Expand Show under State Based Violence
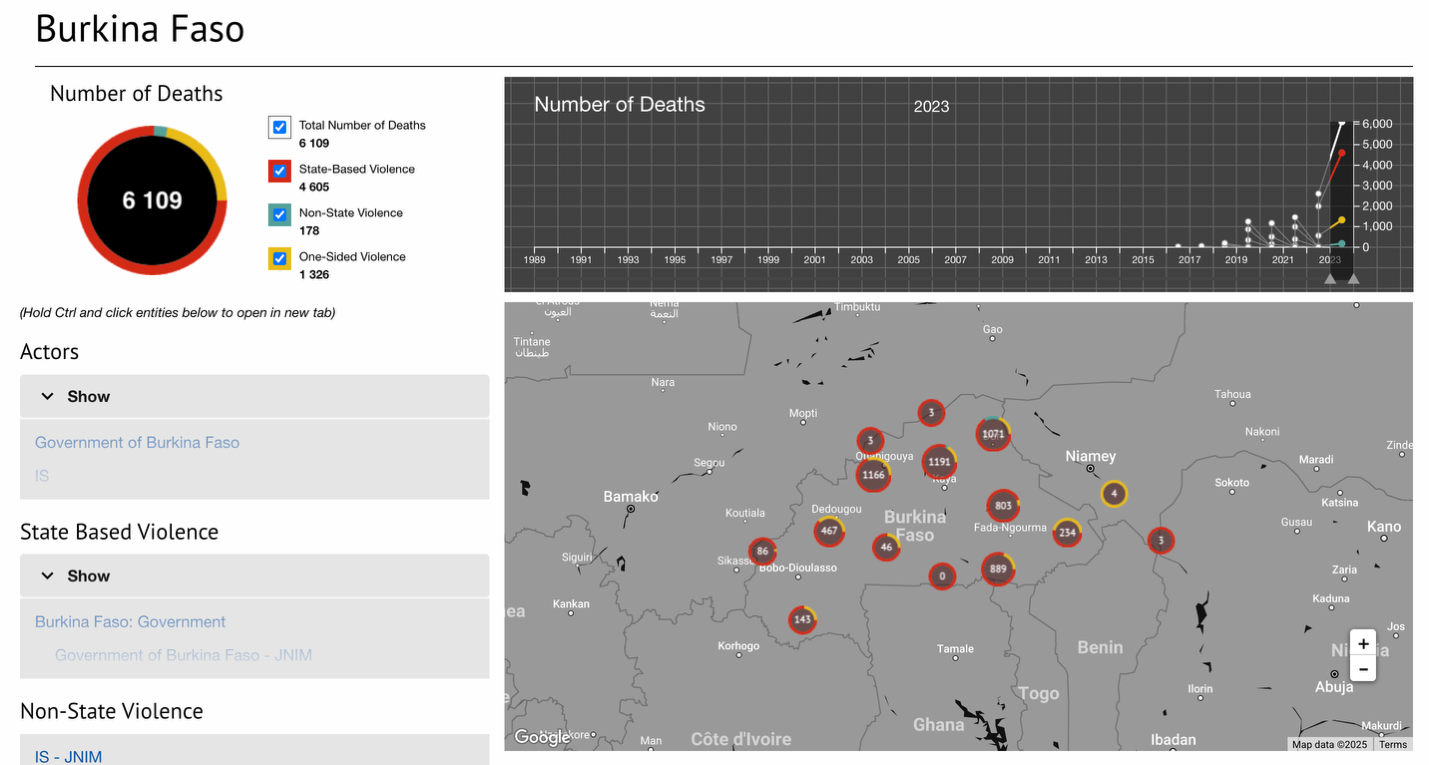Viewport: 1429px width, 765px height. (x=254, y=576)
